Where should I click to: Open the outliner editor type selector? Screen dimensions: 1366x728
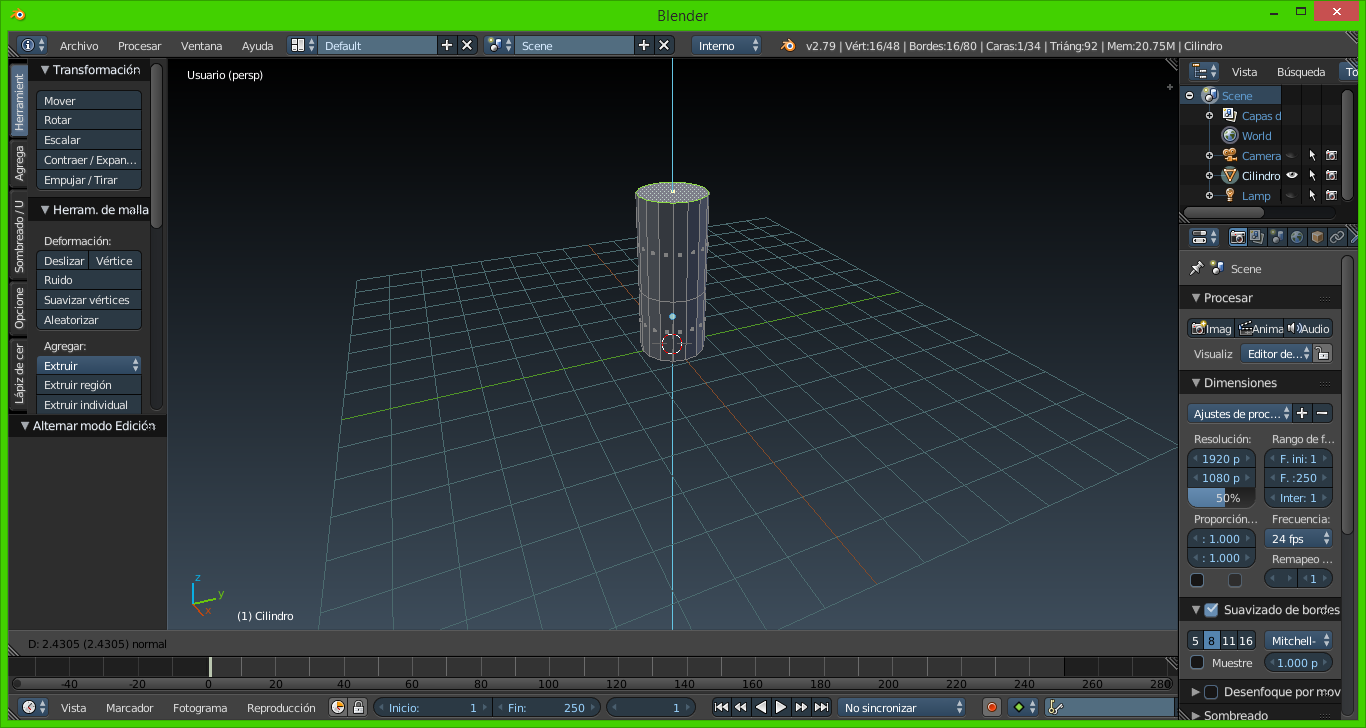click(x=1205, y=72)
